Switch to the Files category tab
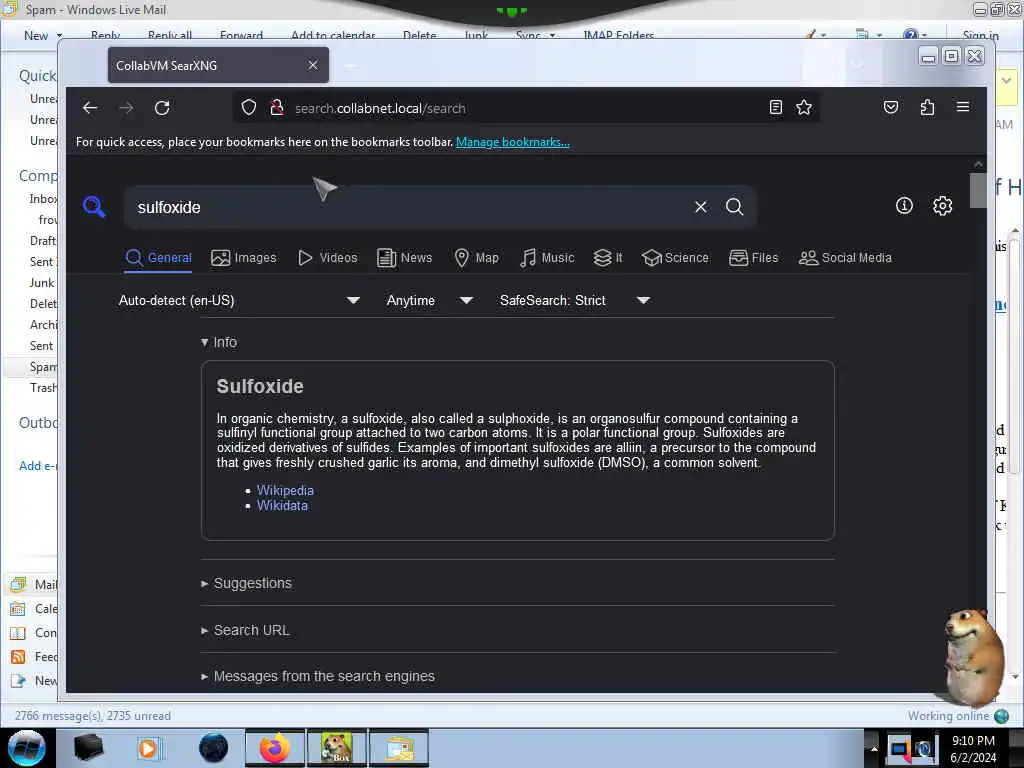The image size is (1024, 768). [754, 258]
